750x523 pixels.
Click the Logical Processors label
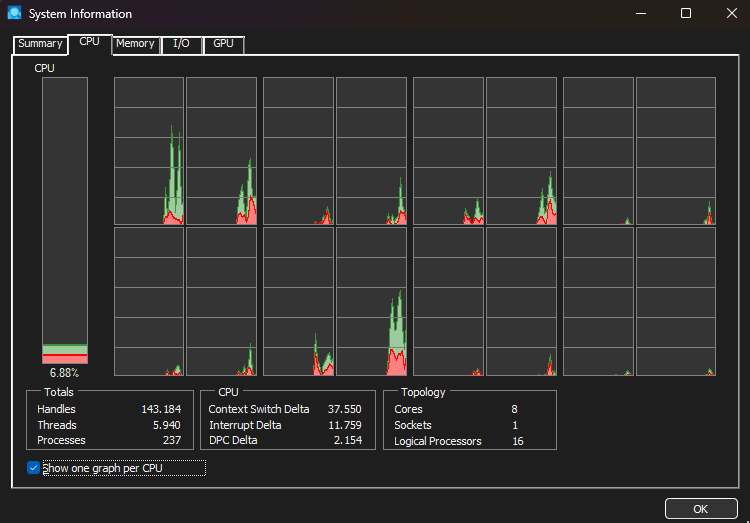tap(438, 441)
